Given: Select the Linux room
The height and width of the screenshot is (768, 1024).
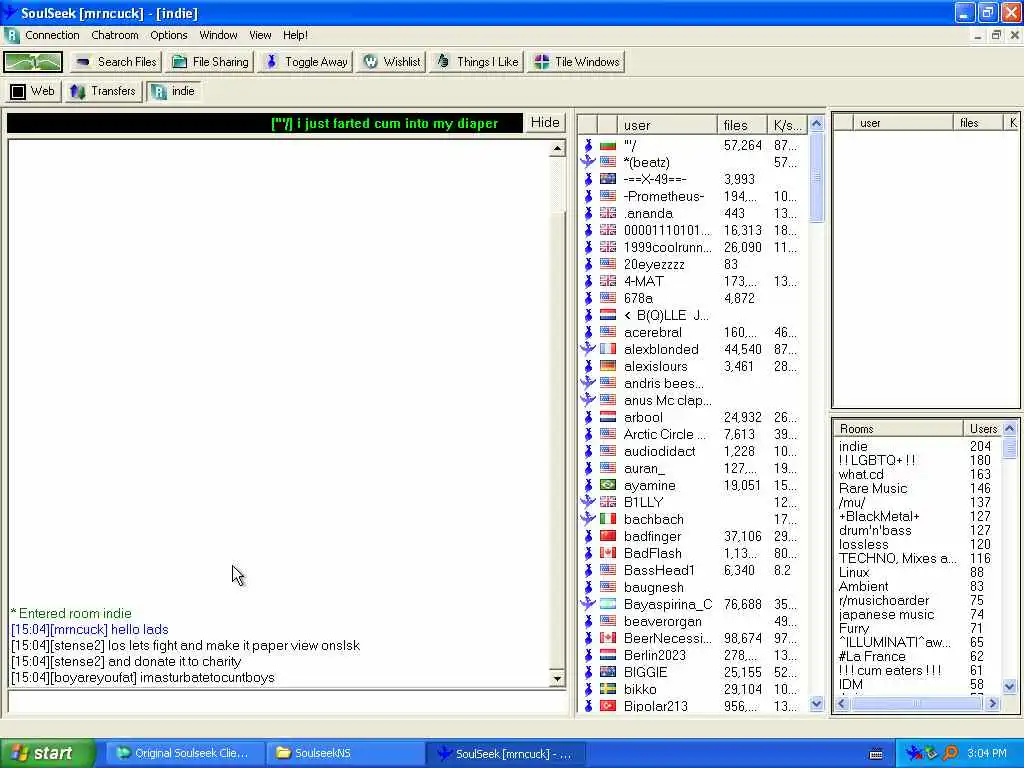Looking at the screenshot, I should [854, 572].
